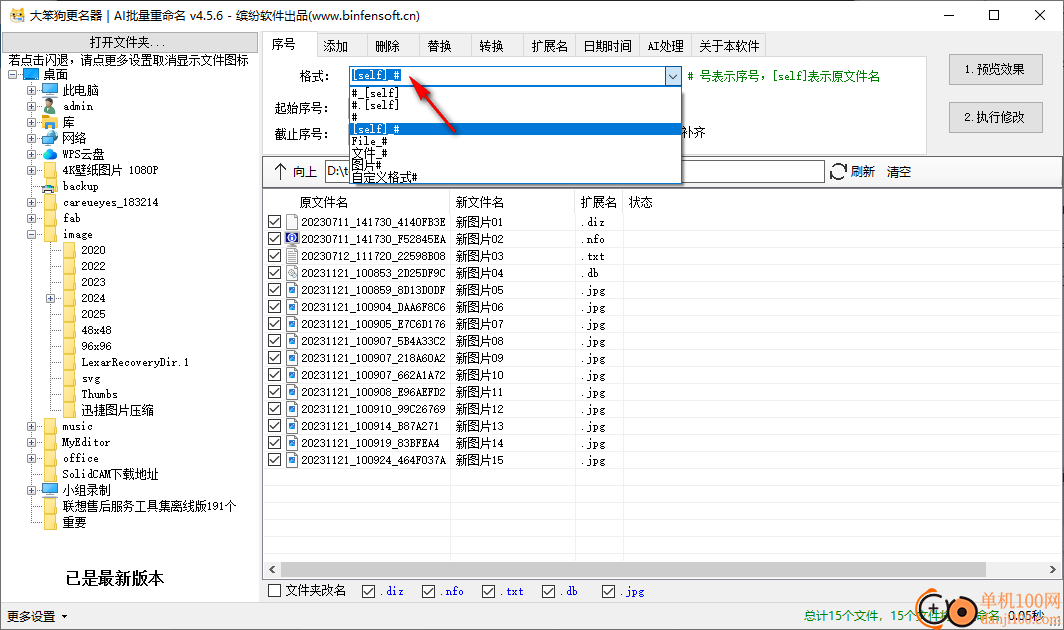Select the 迅捷图片压缩 folder
The image size is (1064, 630).
(117, 410)
